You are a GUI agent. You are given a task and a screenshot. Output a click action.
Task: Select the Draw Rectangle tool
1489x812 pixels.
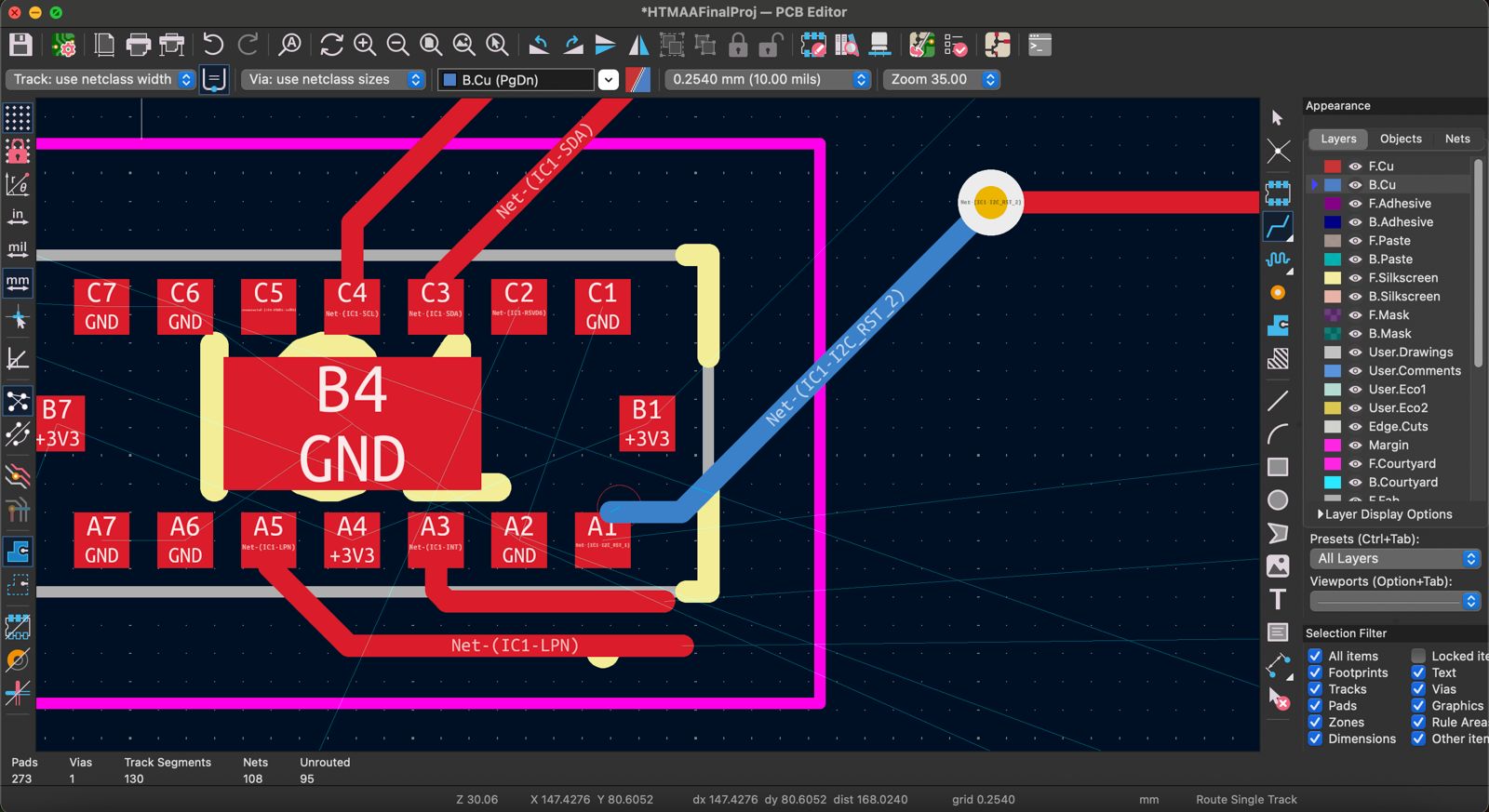1278,467
